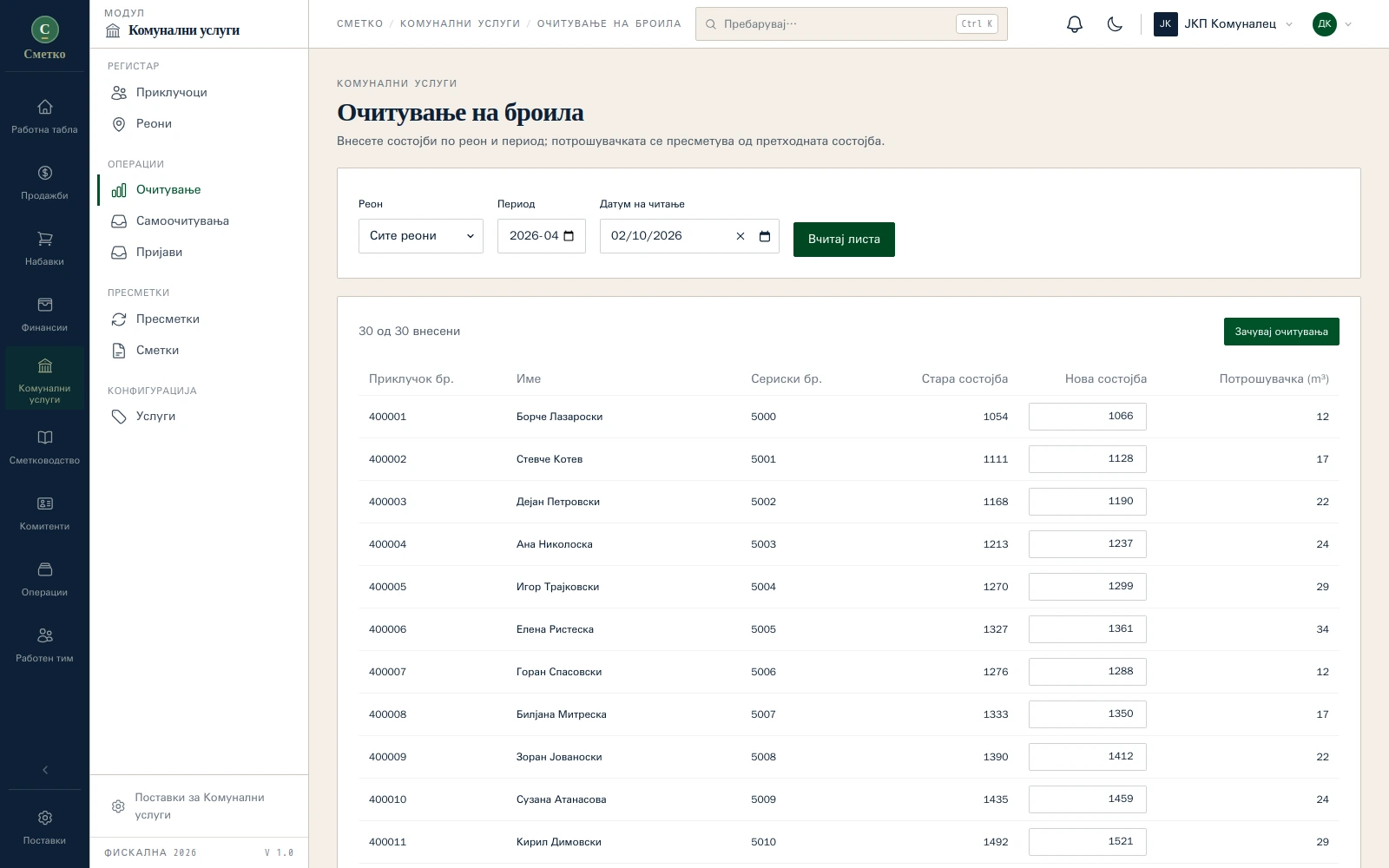Open Поставки за Комунални услуги

[199, 806]
